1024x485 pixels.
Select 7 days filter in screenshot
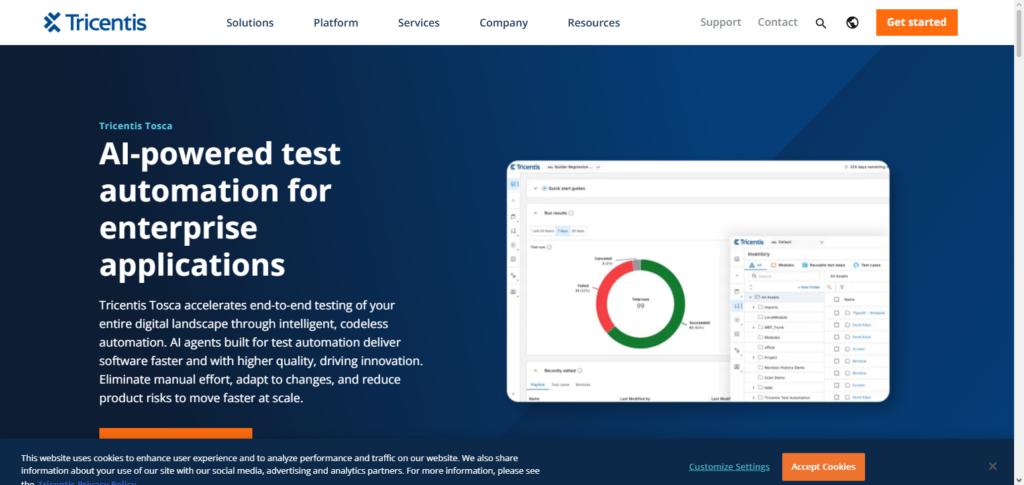click(563, 231)
